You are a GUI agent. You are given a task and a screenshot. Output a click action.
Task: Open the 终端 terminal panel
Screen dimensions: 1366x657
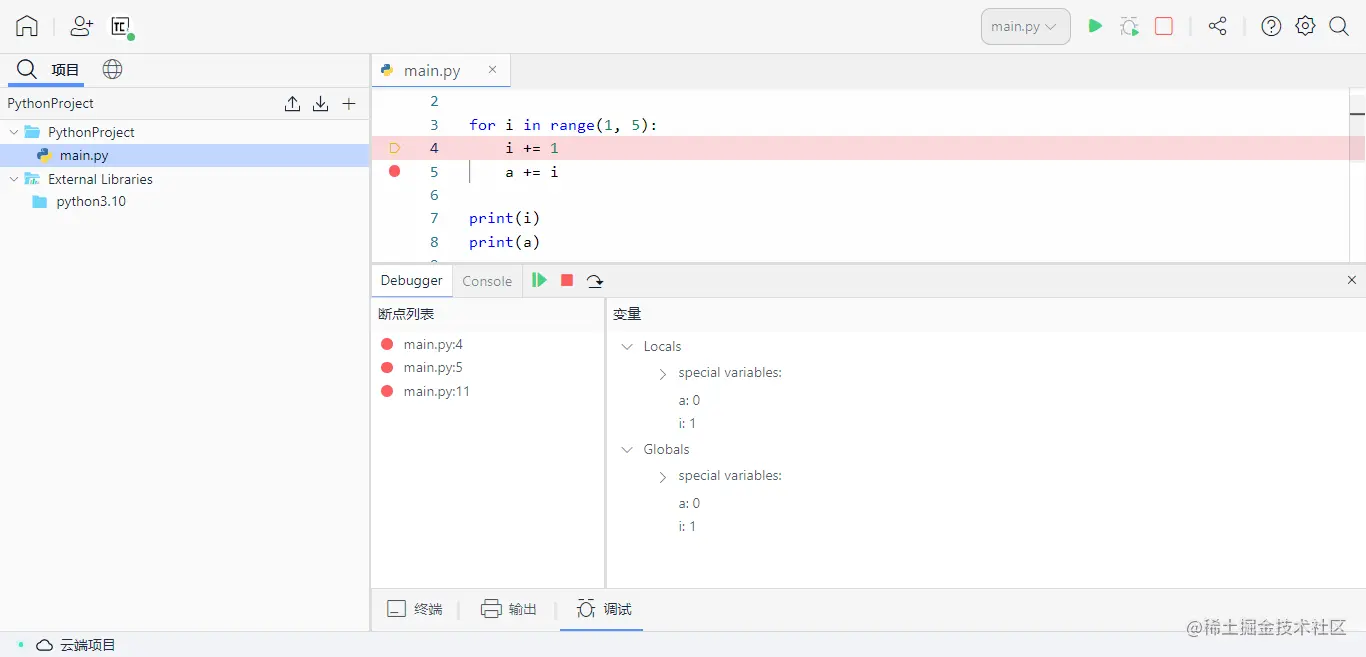pyautogui.click(x=415, y=609)
